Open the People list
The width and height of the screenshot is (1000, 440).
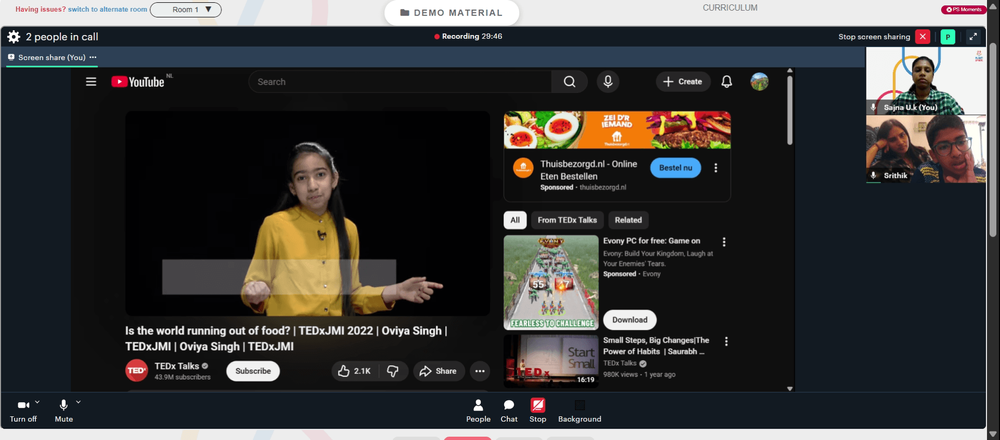[478, 411]
